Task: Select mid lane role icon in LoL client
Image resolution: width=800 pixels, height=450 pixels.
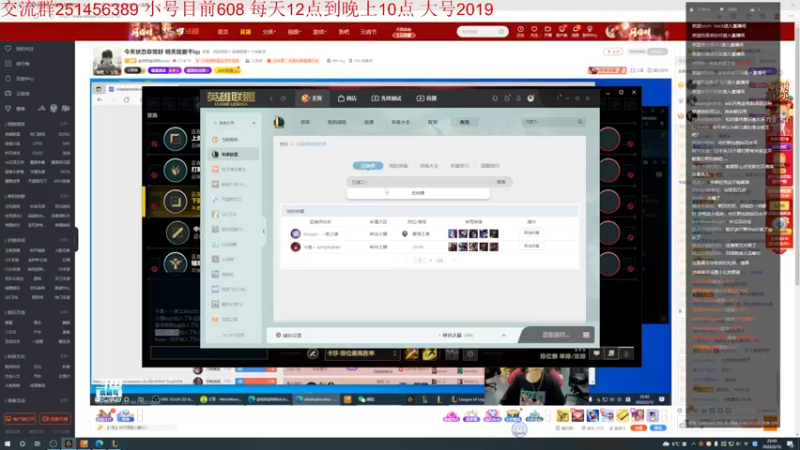Action: (x=178, y=233)
